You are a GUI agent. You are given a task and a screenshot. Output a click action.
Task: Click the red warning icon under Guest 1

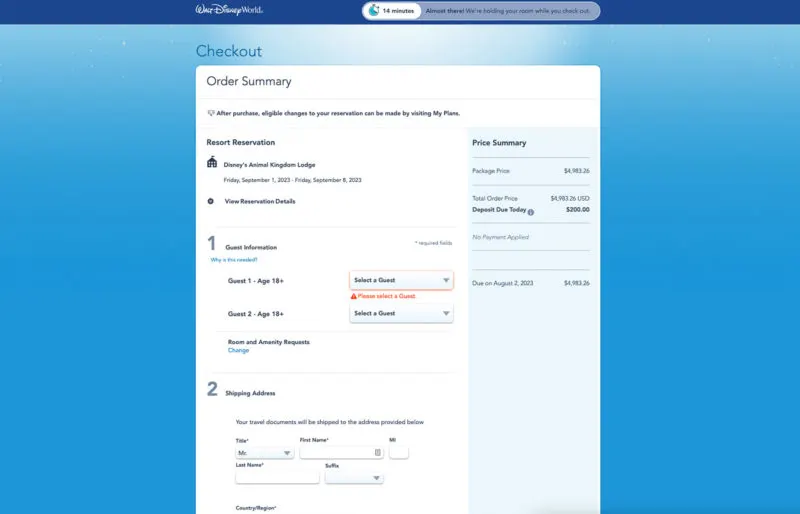point(354,296)
